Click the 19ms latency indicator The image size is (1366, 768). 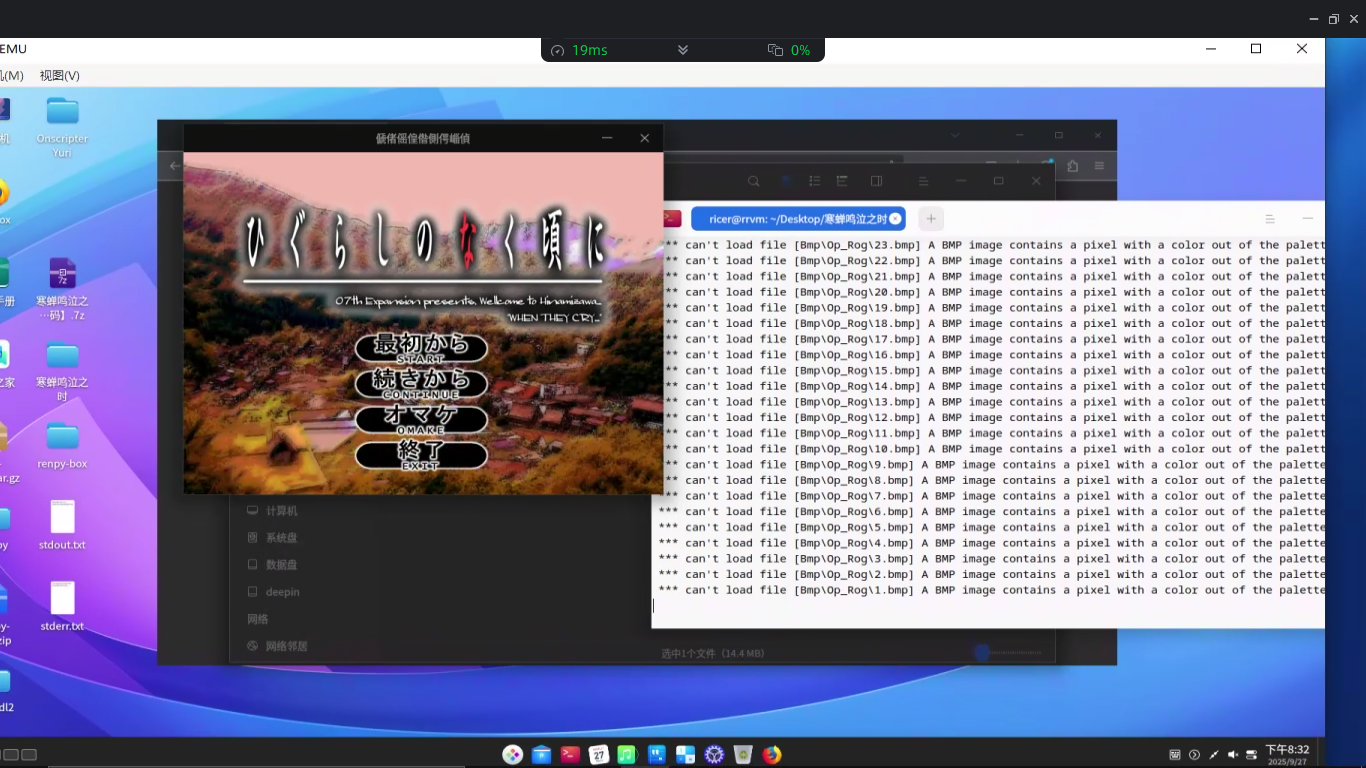[x=580, y=50]
